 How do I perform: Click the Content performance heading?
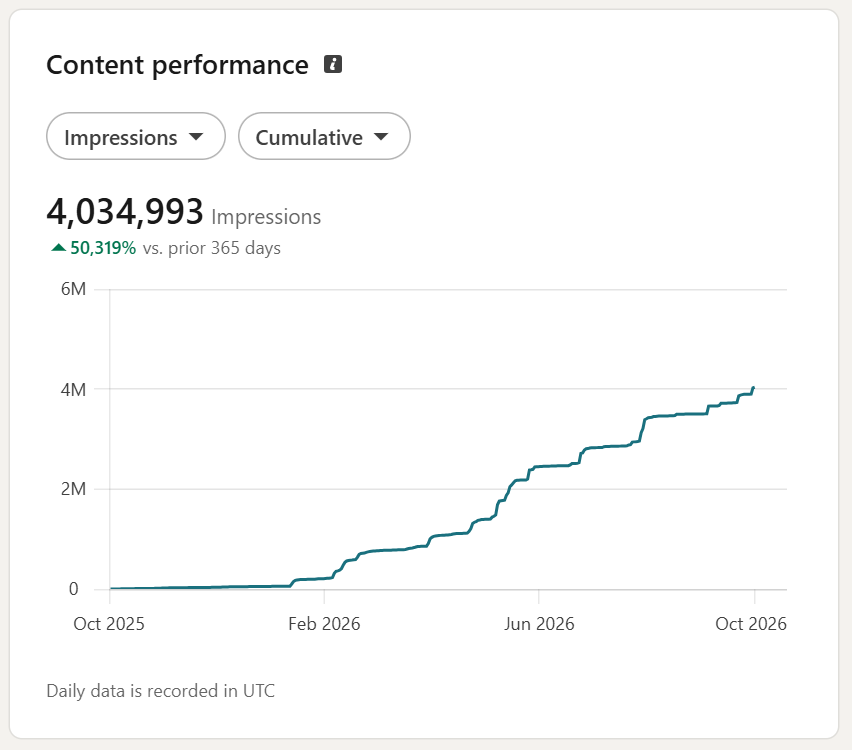pos(177,65)
